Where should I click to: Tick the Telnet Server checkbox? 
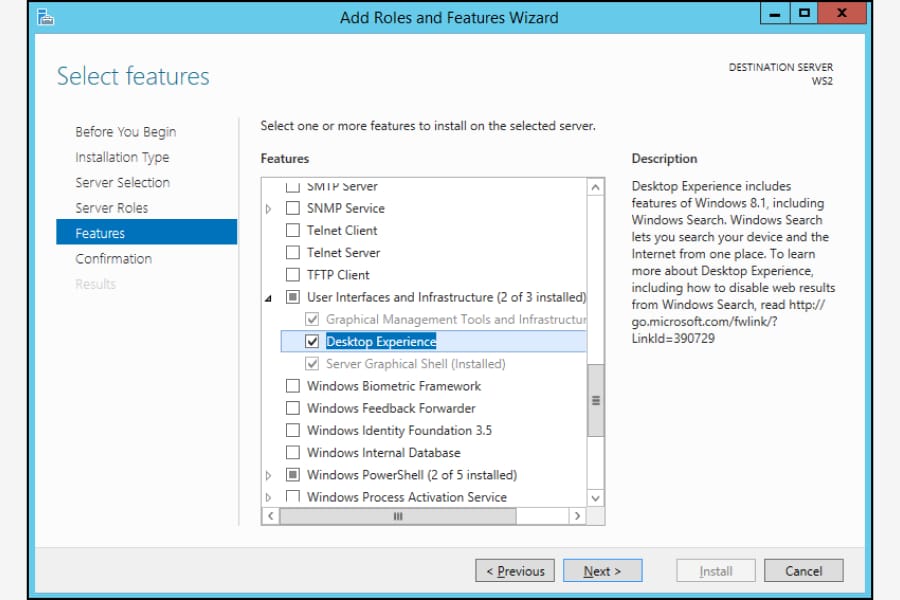point(293,253)
